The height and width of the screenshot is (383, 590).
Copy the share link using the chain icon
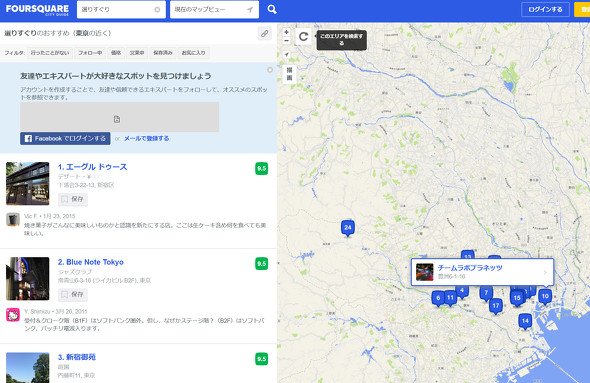pyautogui.click(x=265, y=33)
